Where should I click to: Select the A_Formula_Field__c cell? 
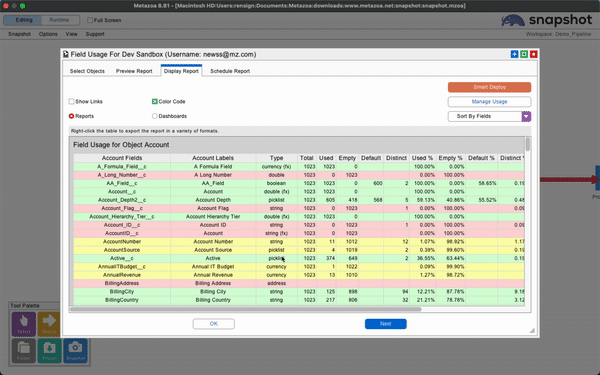click(122, 167)
